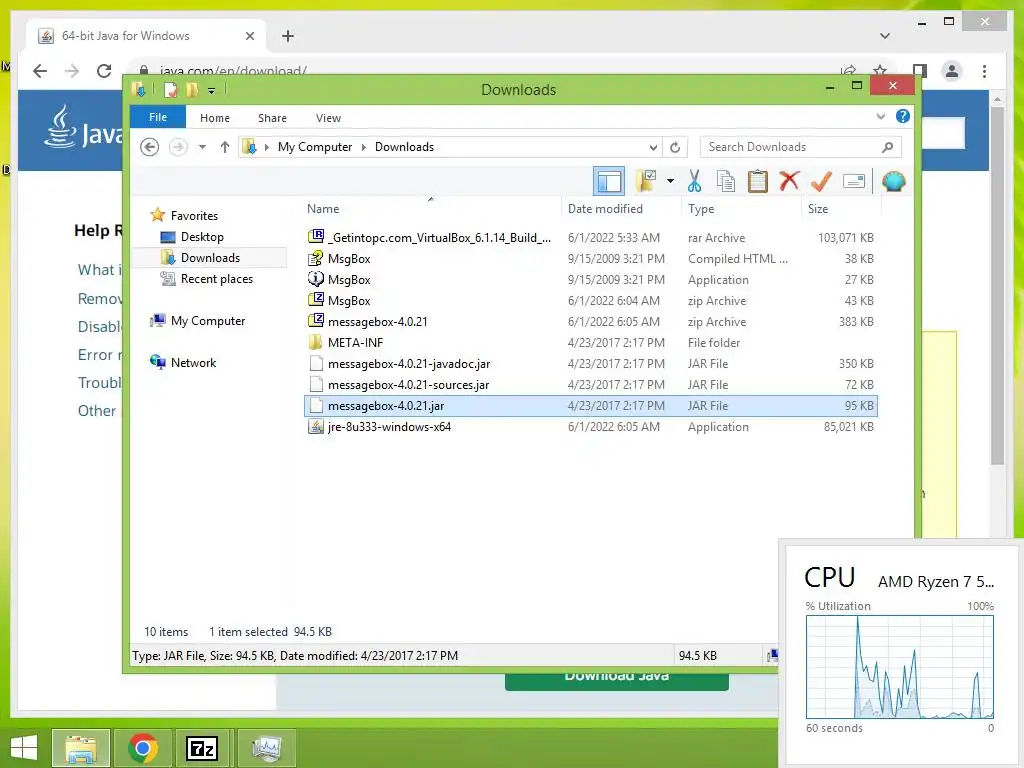Select messagebox-4.0.21-javadoc.jar file
Screen dimensions: 1024x768
point(591,364)
